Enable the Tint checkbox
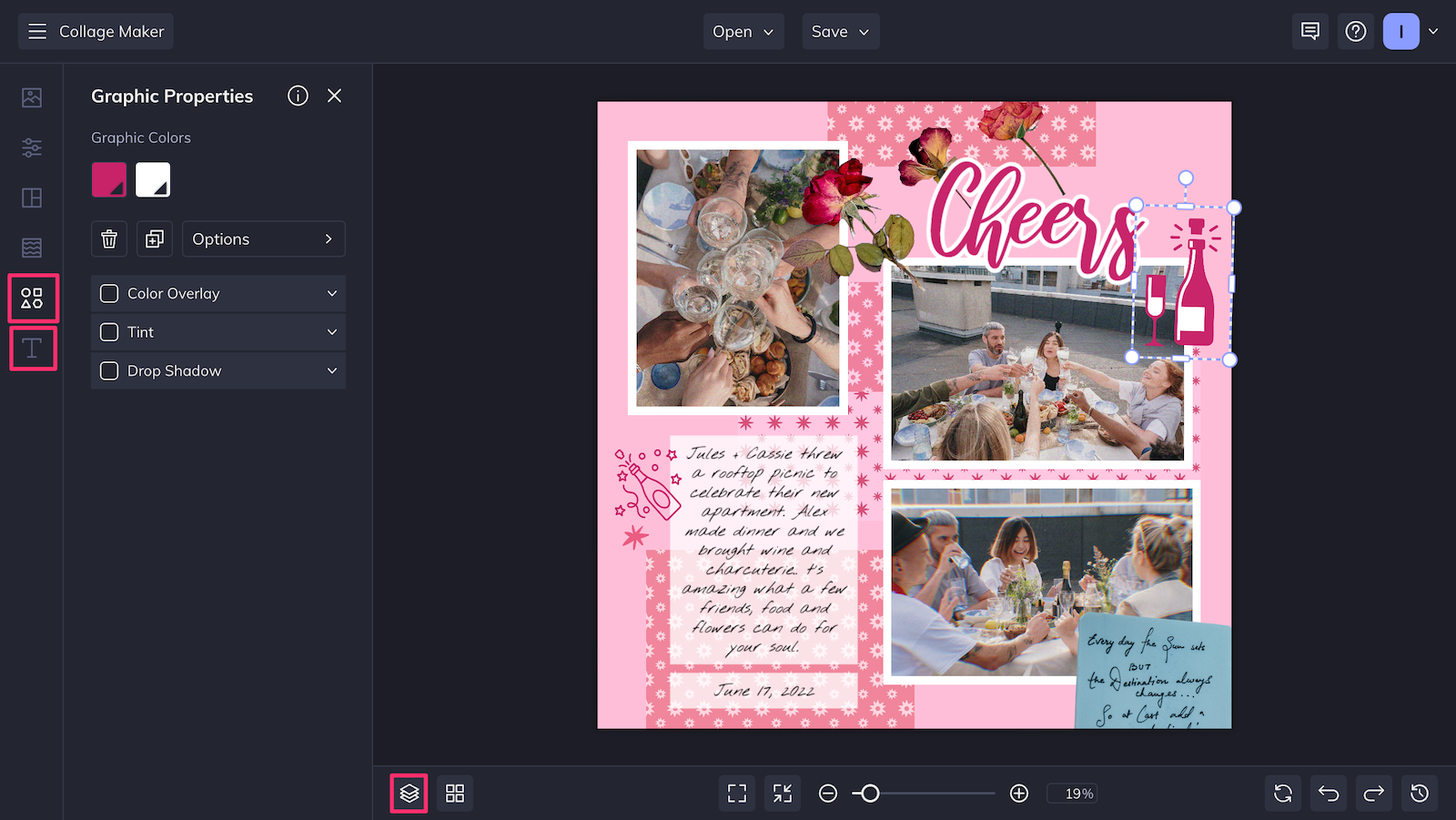This screenshot has height=820, width=1456. (108, 331)
